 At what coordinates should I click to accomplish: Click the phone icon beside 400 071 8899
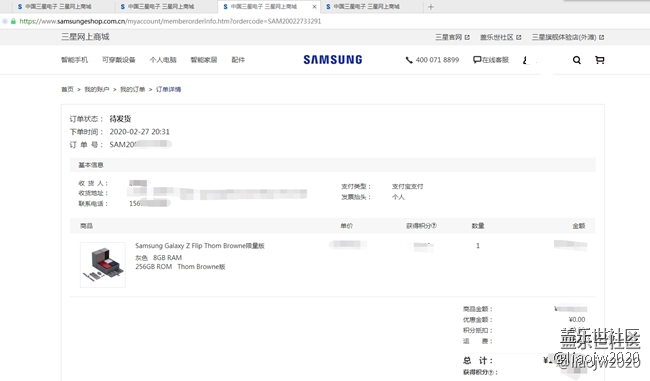pos(409,60)
